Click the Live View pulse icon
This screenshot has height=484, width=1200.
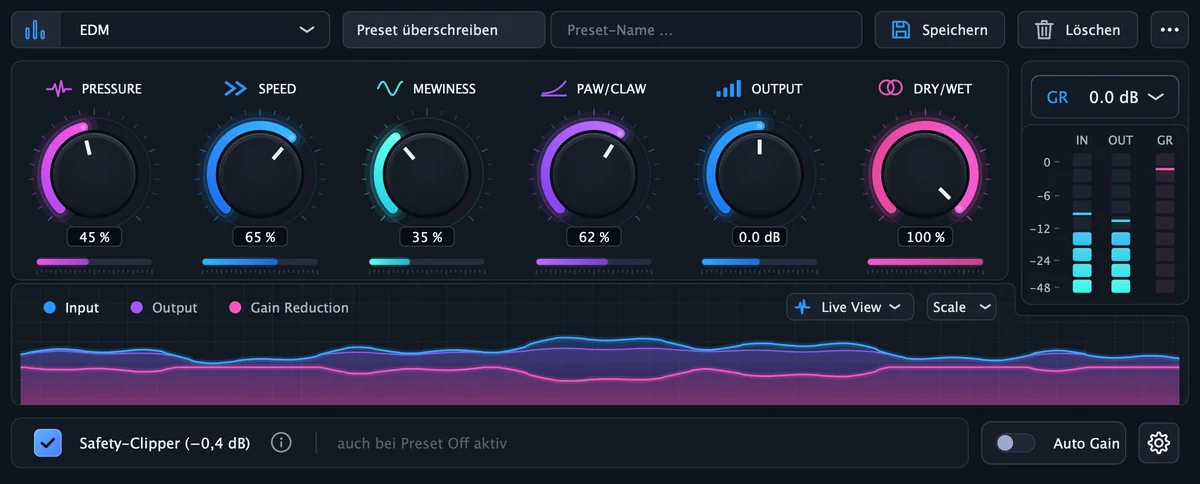point(802,307)
